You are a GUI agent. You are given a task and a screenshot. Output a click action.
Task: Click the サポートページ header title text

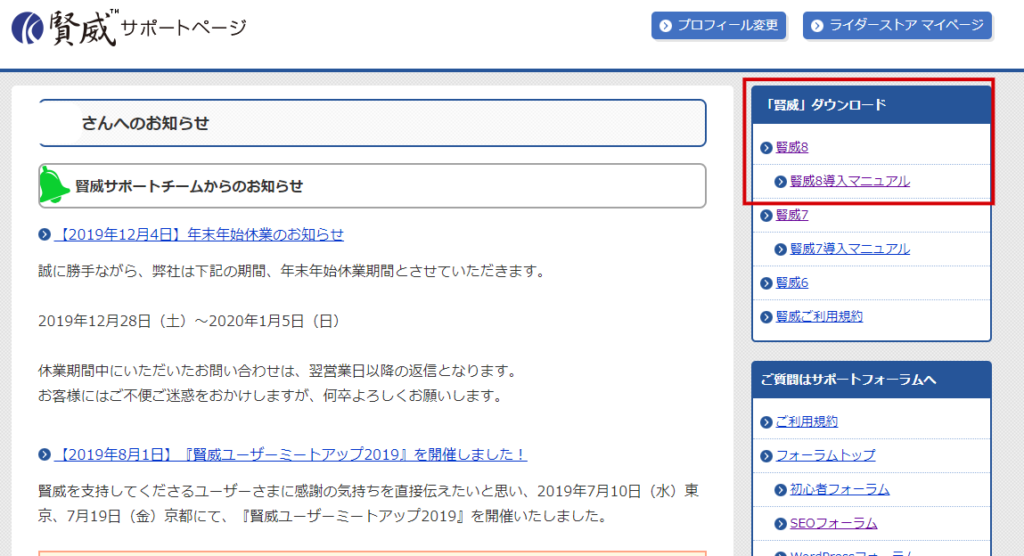click(184, 28)
